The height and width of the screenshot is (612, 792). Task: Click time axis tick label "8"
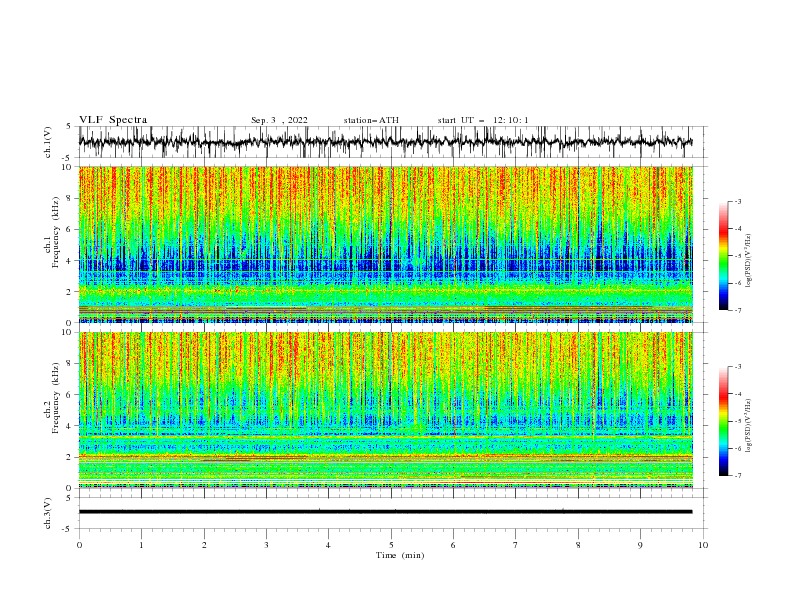(578, 545)
